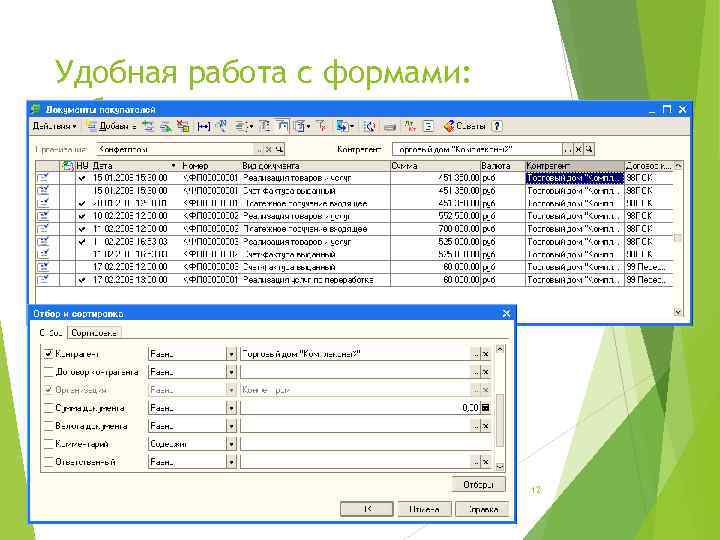Select row with sum 700 000,00
The image size is (720, 540).
point(354,229)
